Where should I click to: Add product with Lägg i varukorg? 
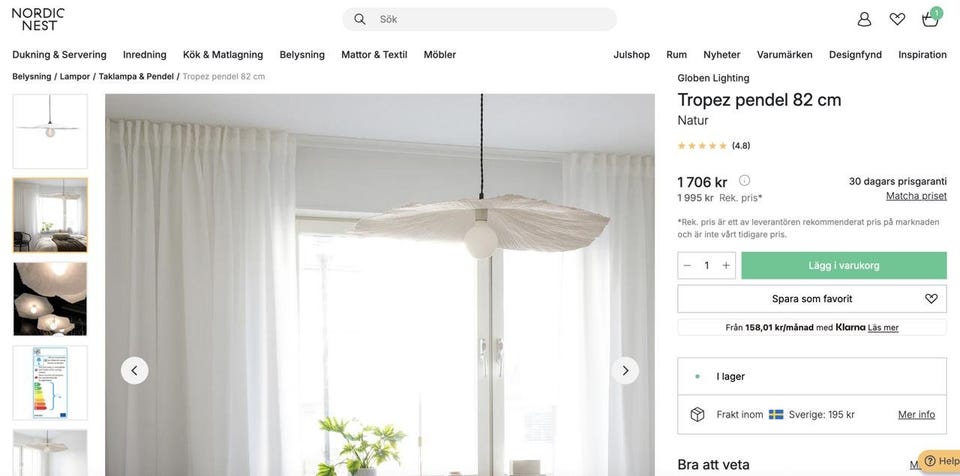(844, 265)
